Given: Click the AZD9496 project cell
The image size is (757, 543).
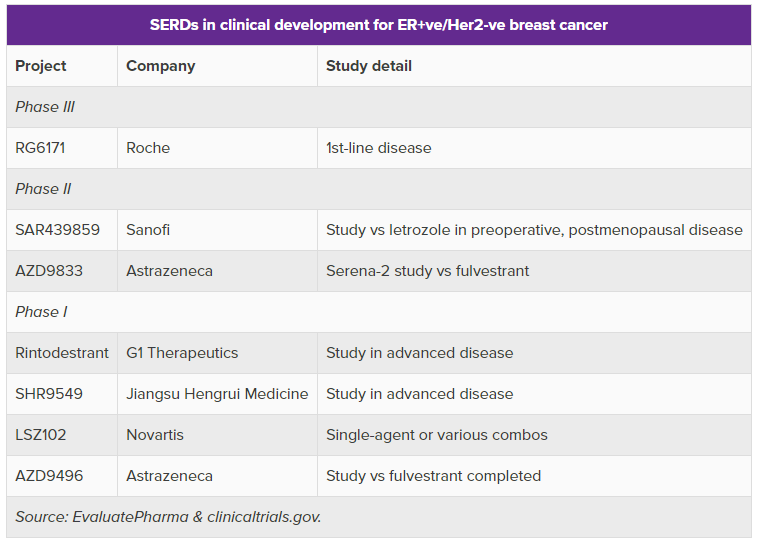Looking at the screenshot, I should [49, 476].
